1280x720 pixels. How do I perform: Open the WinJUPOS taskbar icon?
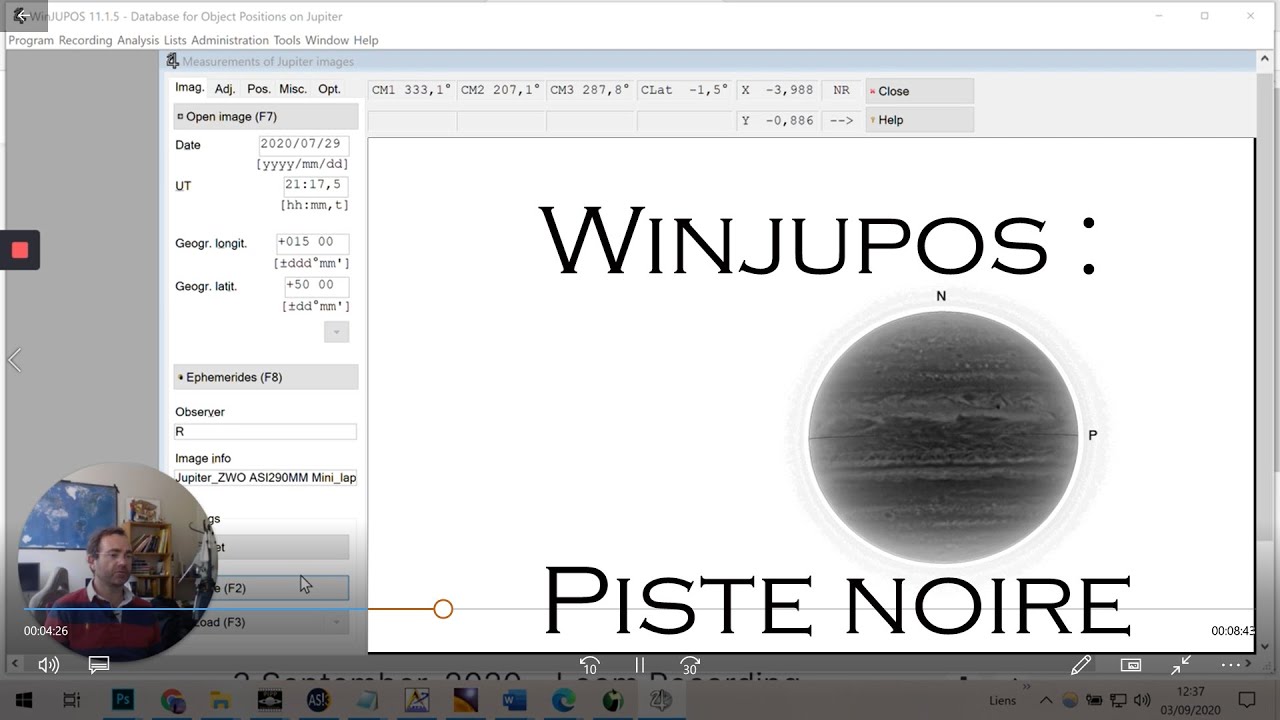pyautogui.click(x=661, y=700)
